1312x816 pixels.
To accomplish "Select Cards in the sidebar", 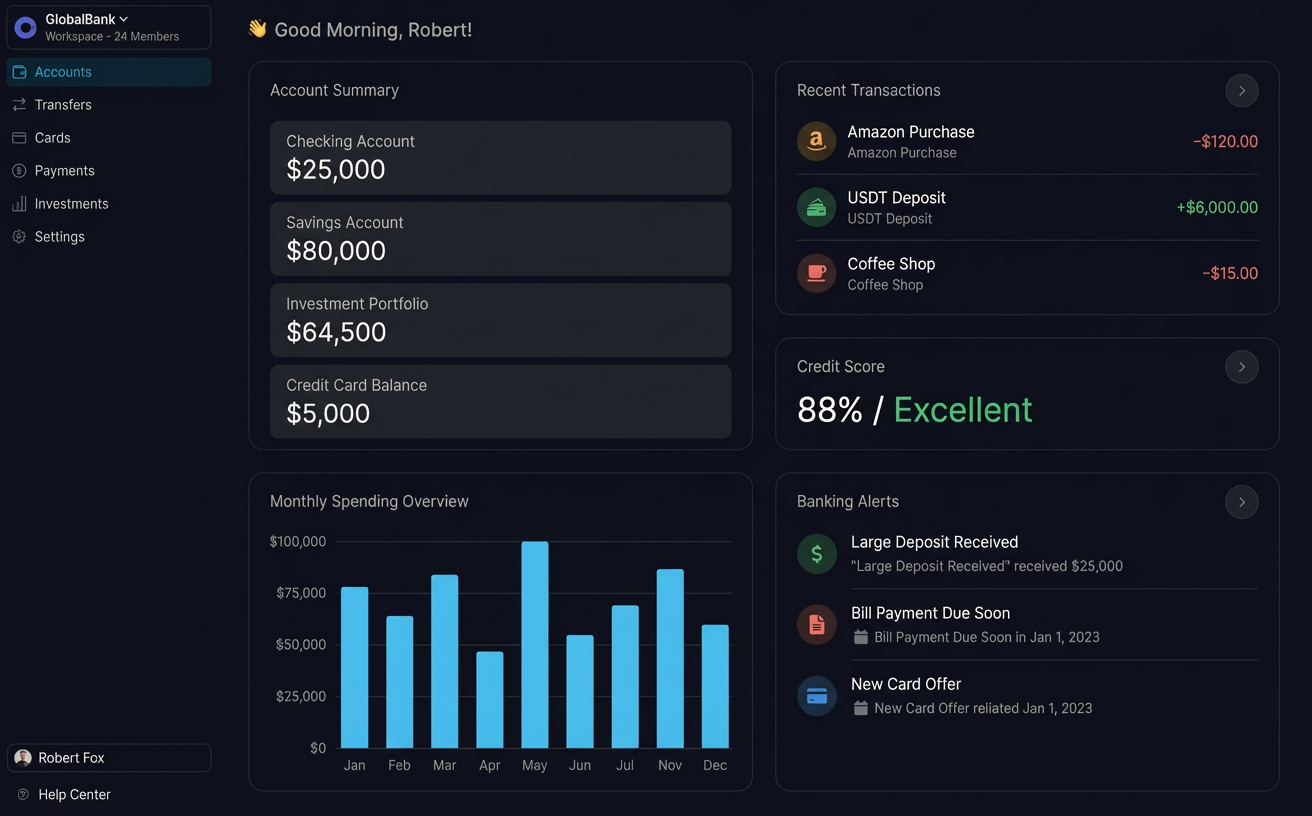I will pyautogui.click(x=52, y=138).
